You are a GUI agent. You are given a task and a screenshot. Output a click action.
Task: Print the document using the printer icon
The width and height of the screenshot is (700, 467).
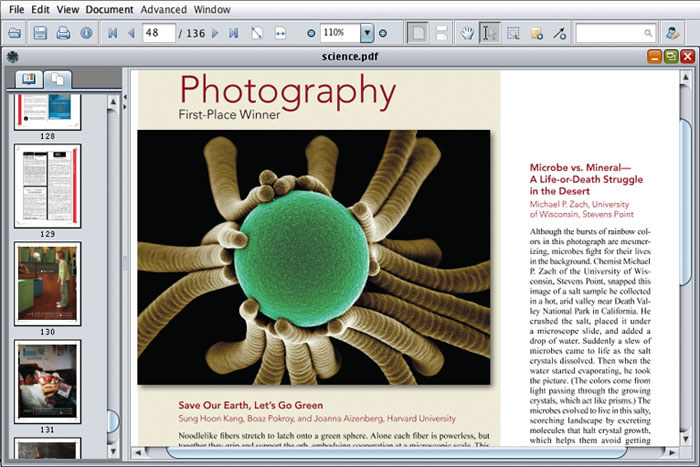pyautogui.click(x=63, y=33)
